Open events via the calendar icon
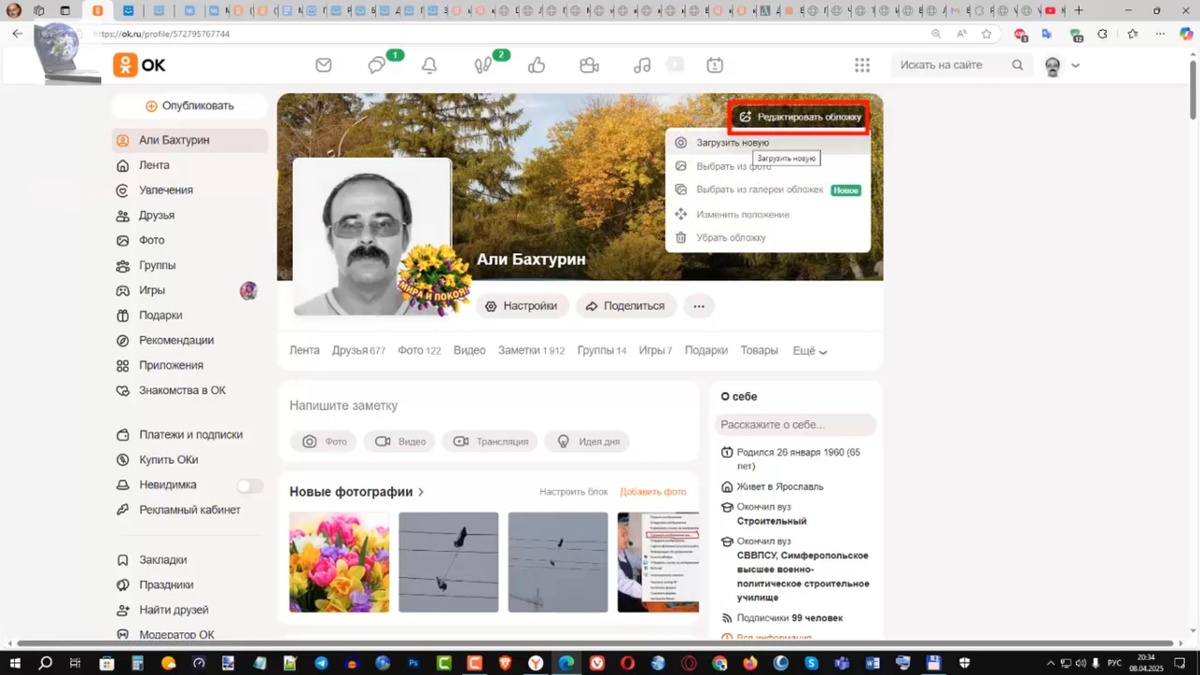 pos(714,65)
